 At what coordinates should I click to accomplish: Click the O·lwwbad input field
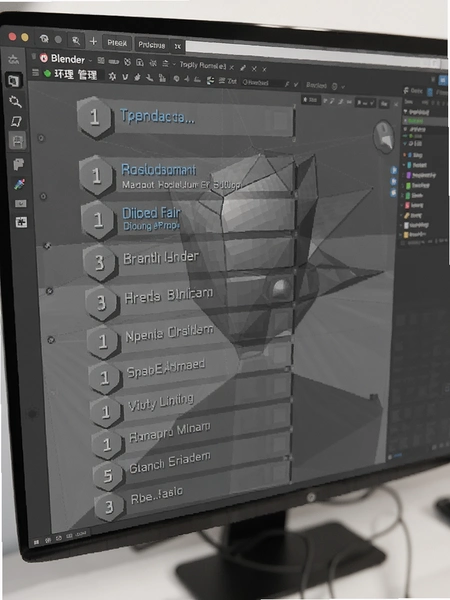pos(262,83)
